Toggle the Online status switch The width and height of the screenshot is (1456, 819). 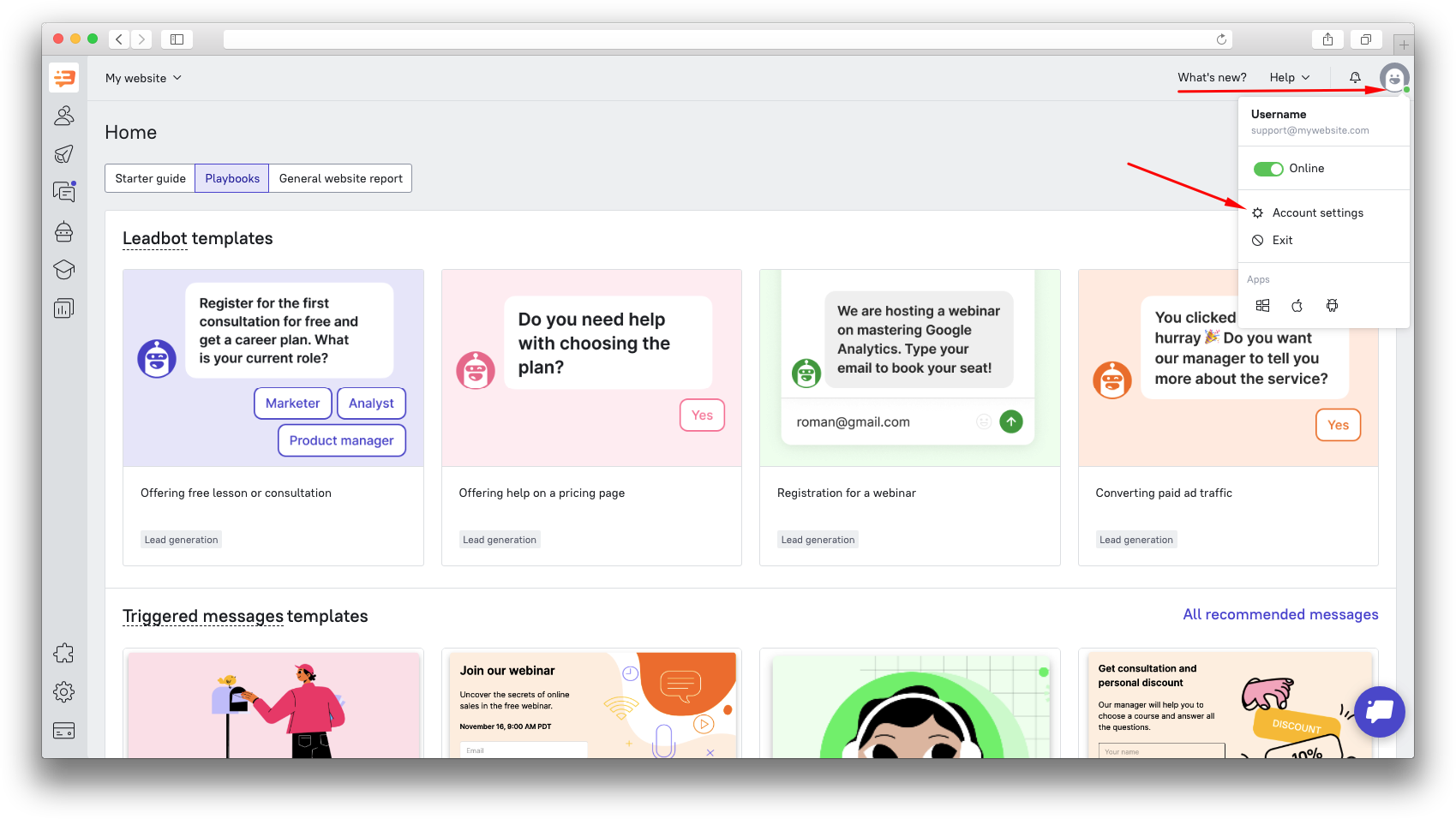(1267, 169)
